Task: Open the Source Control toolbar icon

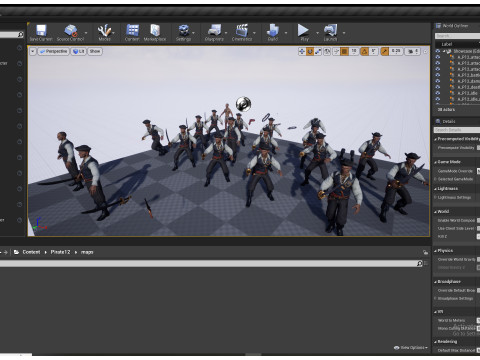Action: tap(71, 31)
